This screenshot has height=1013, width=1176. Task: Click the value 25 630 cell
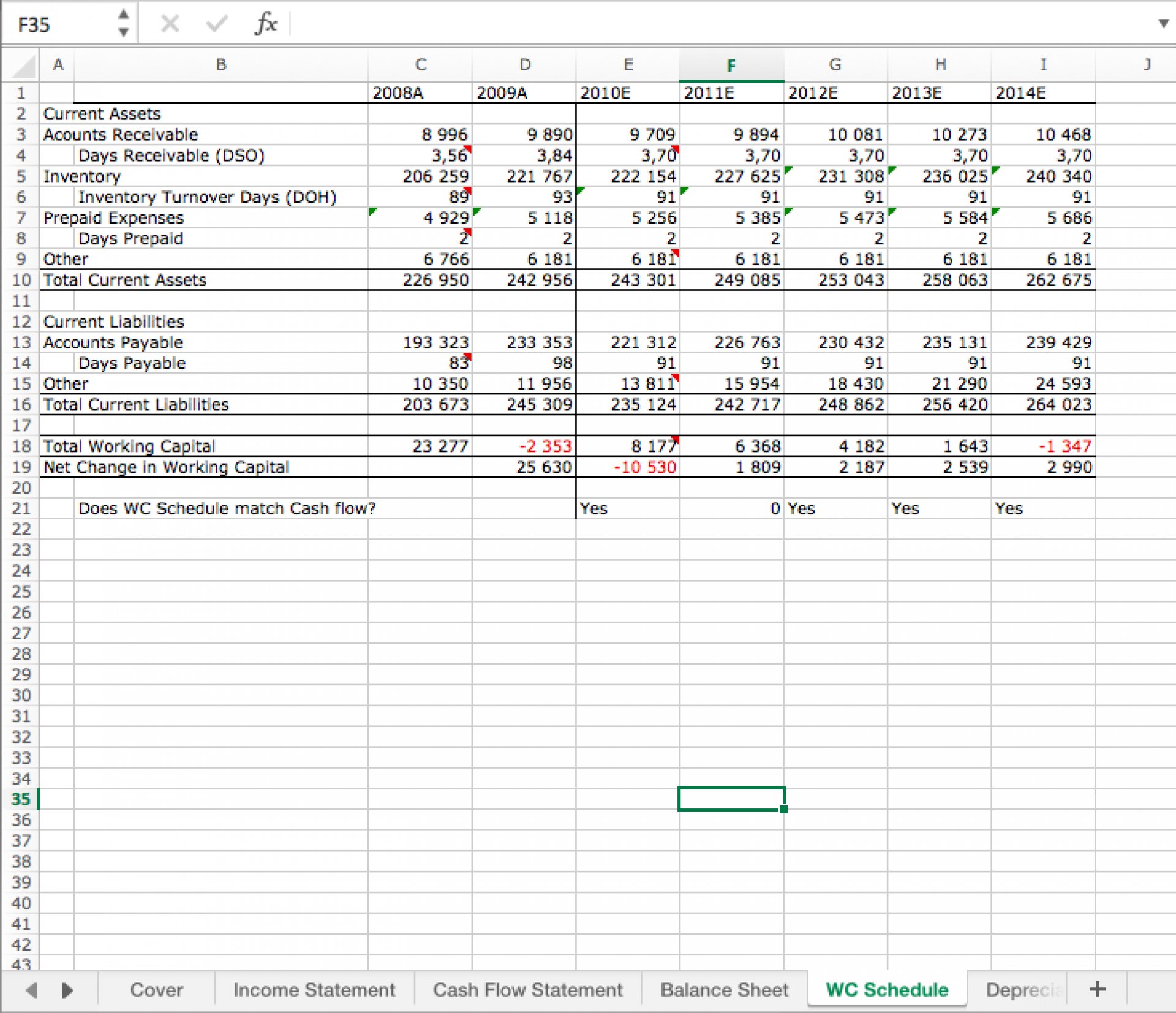click(x=524, y=467)
